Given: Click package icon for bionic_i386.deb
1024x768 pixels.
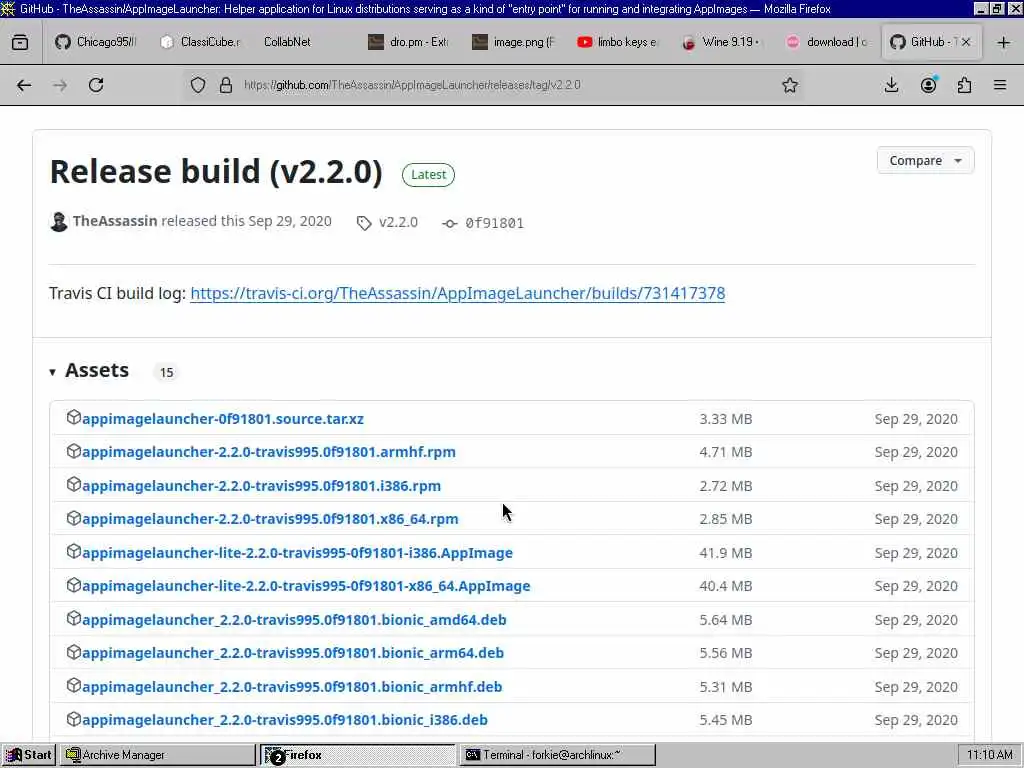Looking at the screenshot, I should pos(74,718).
